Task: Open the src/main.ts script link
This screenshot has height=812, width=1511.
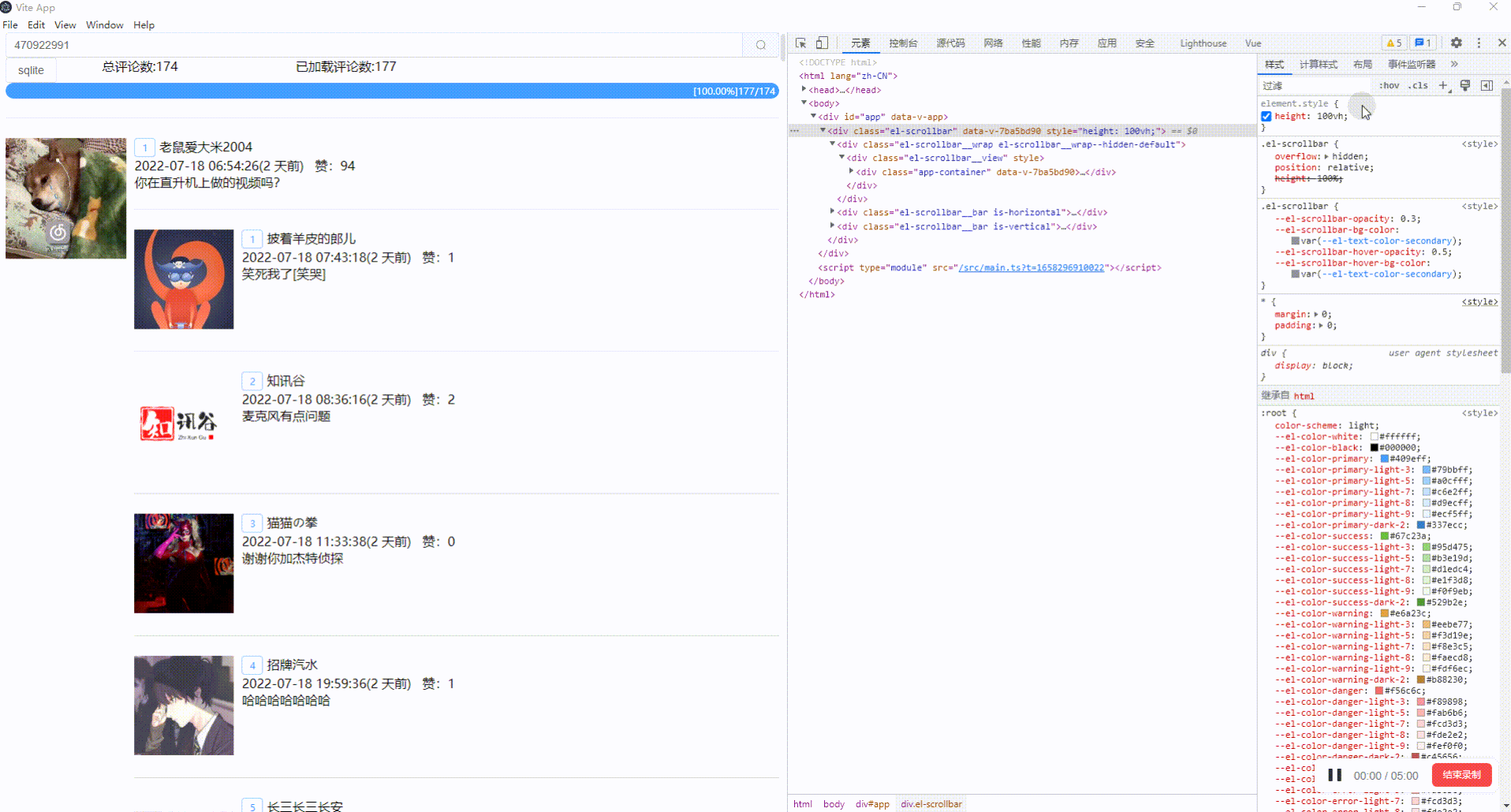Action: click(x=1032, y=267)
